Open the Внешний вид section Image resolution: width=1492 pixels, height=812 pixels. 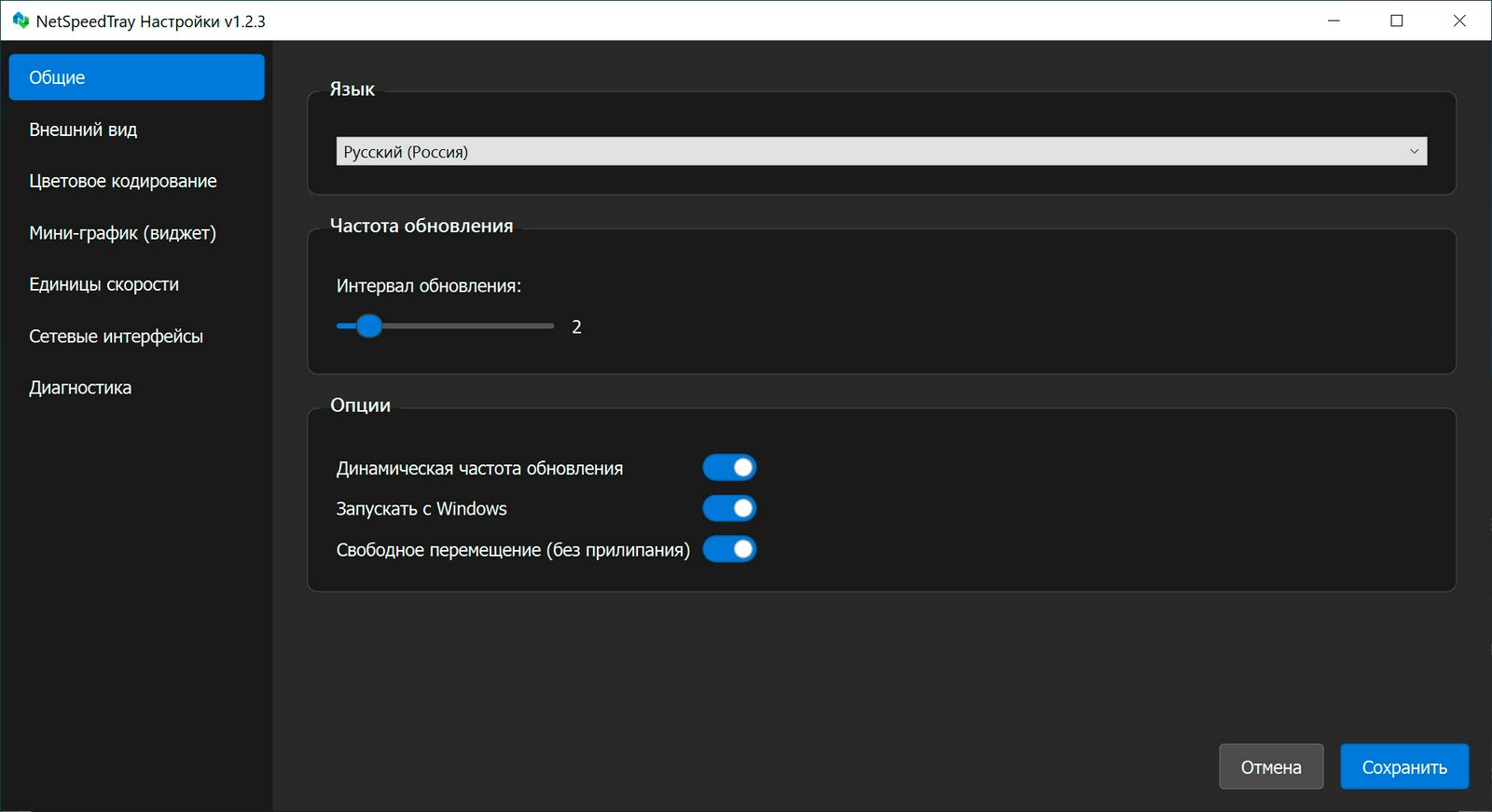[x=83, y=130]
